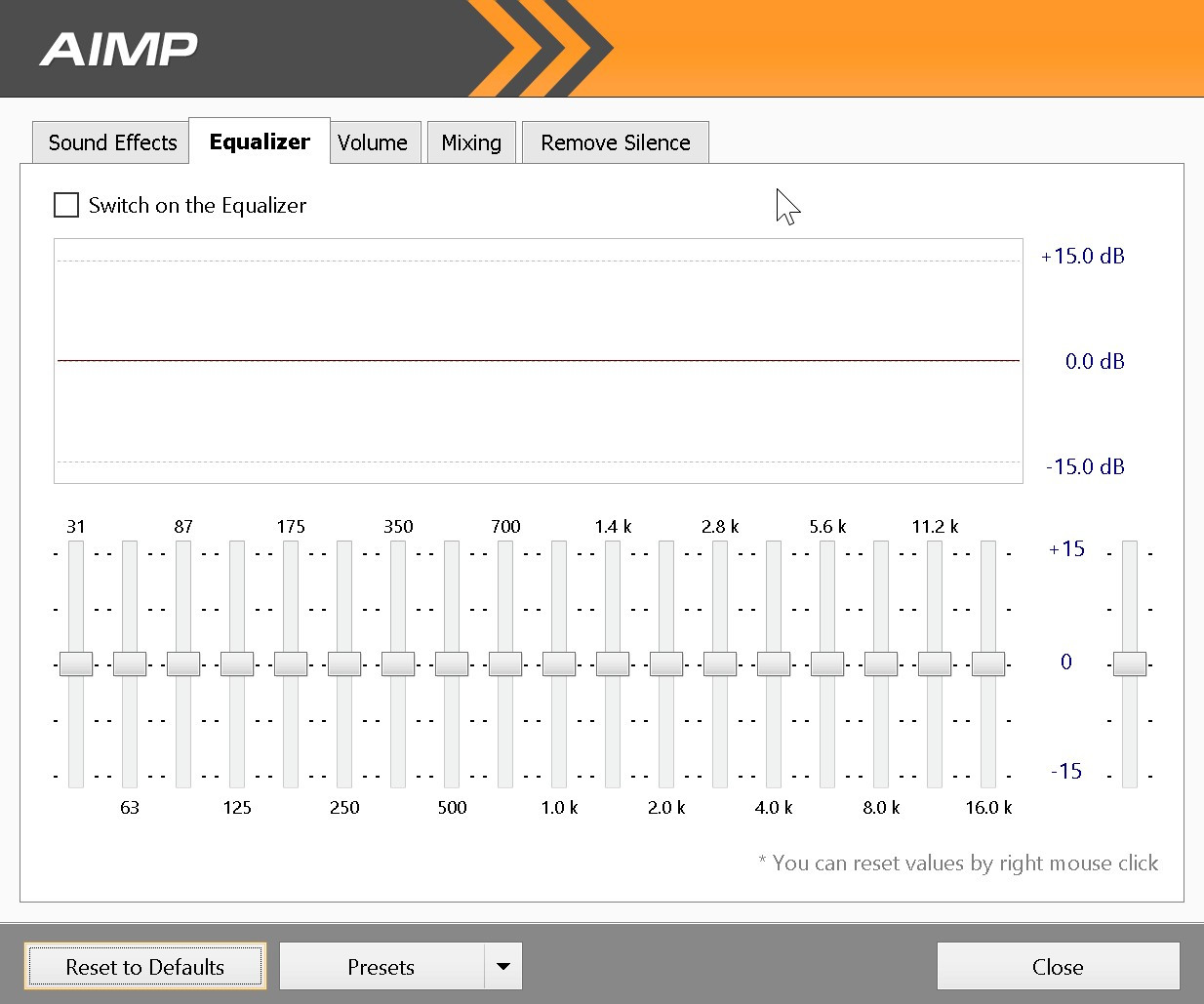Select the Mixing tab
The image size is (1204, 1004).
pos(471,142)
